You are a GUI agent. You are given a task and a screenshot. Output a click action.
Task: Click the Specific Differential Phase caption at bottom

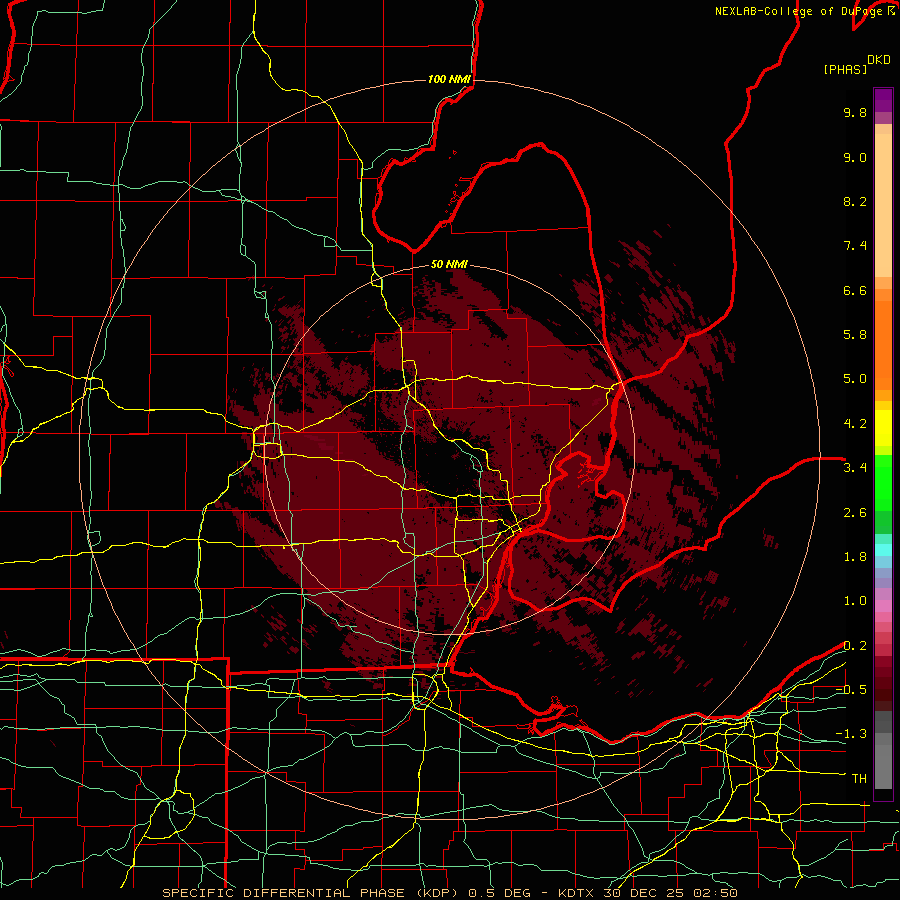[449, 893]
